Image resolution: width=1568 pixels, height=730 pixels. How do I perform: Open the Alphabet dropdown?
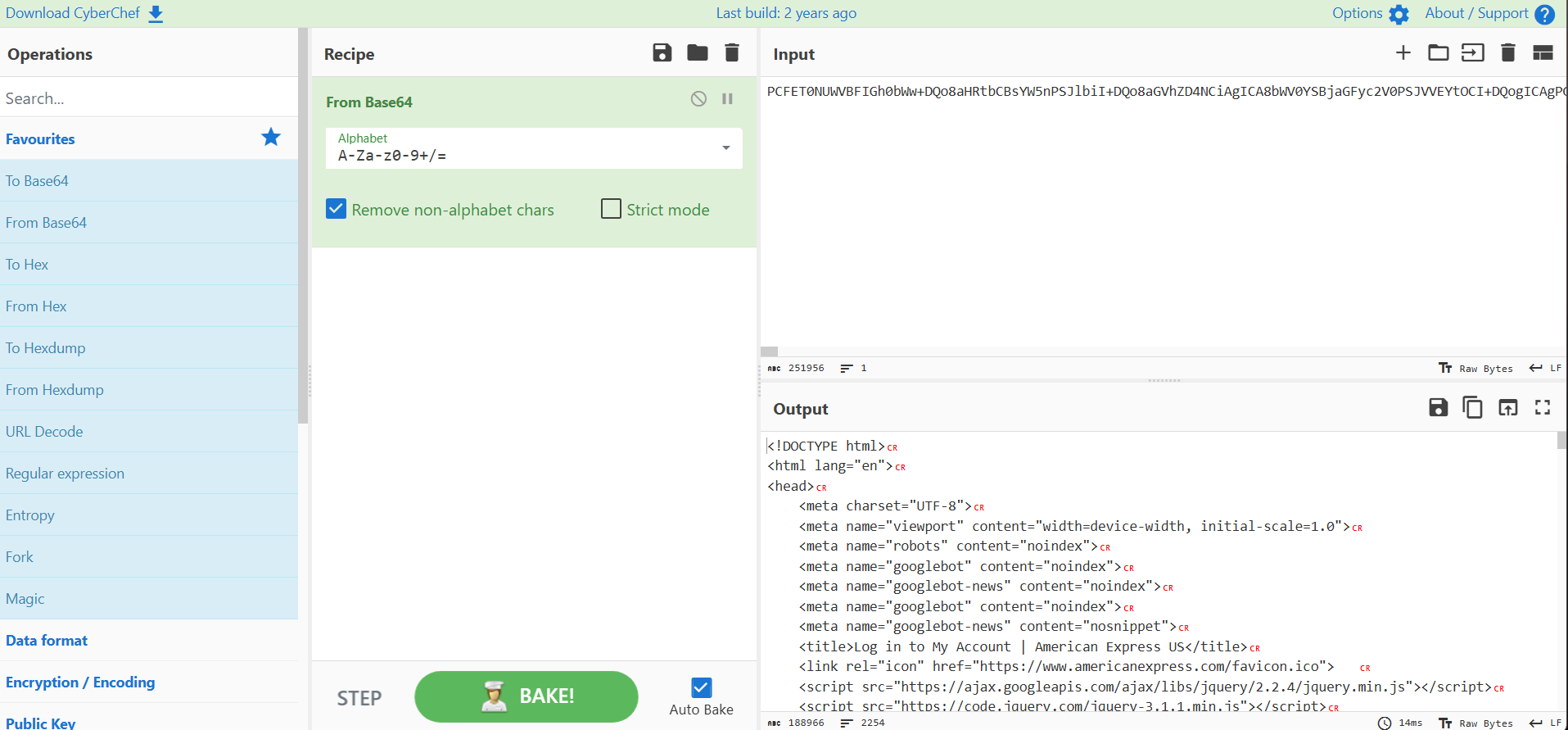725,148
